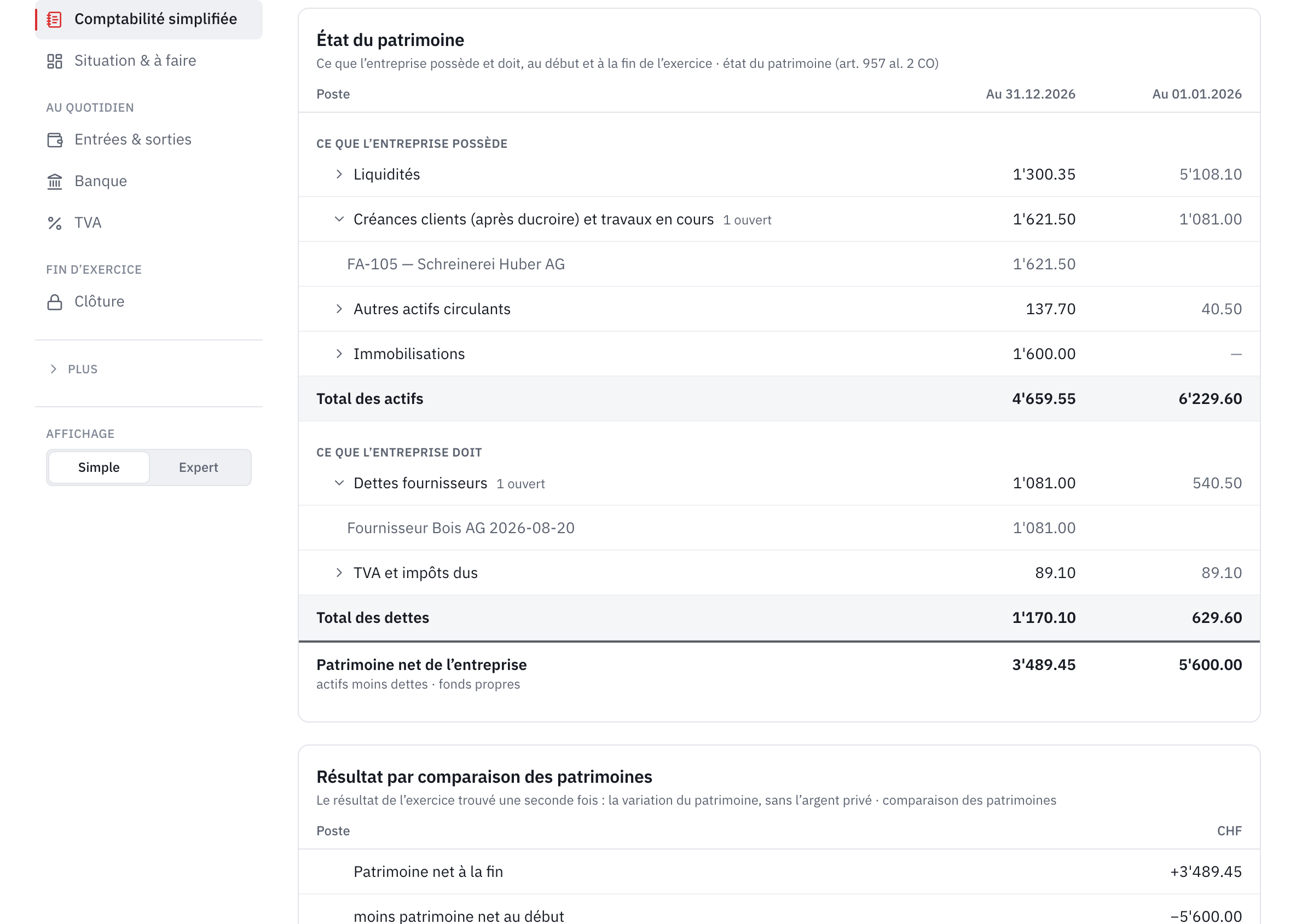Click the Entrées & sorties wallet icon

pos(55,140)
